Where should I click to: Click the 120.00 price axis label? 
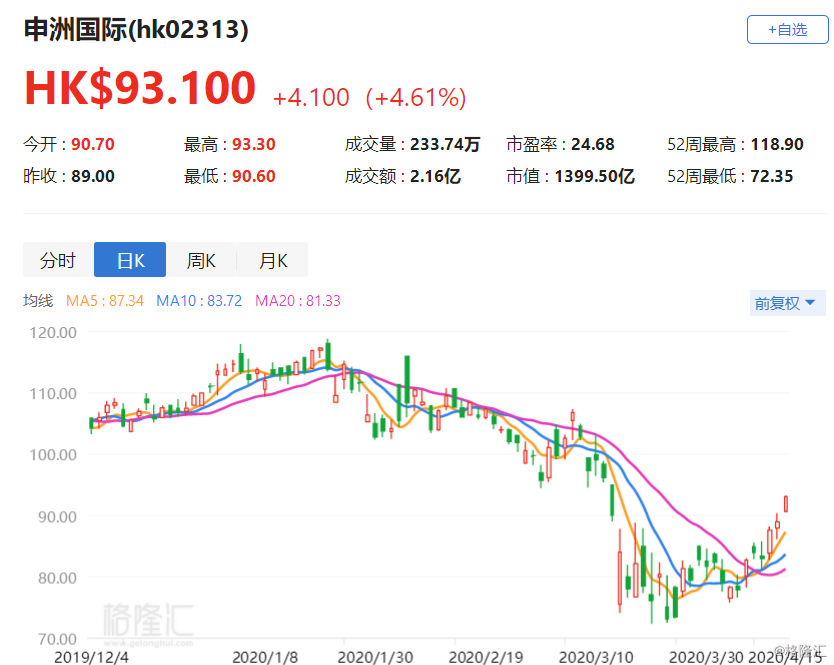click(x=53, y=332)
